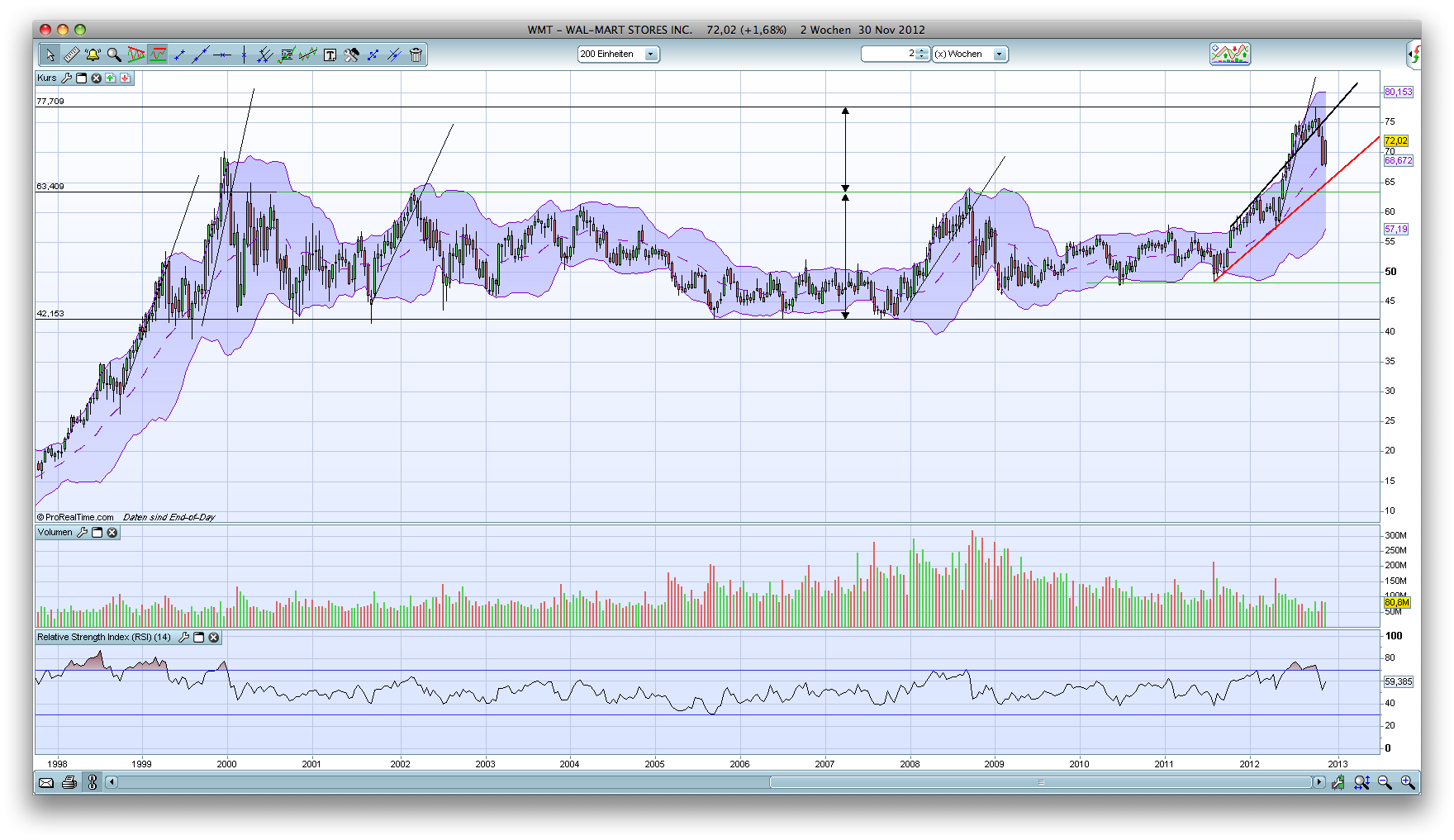The width and height of the screenshot is (1454, 840).
Task: Select the horizontal line tool
Action: point(222,55)
